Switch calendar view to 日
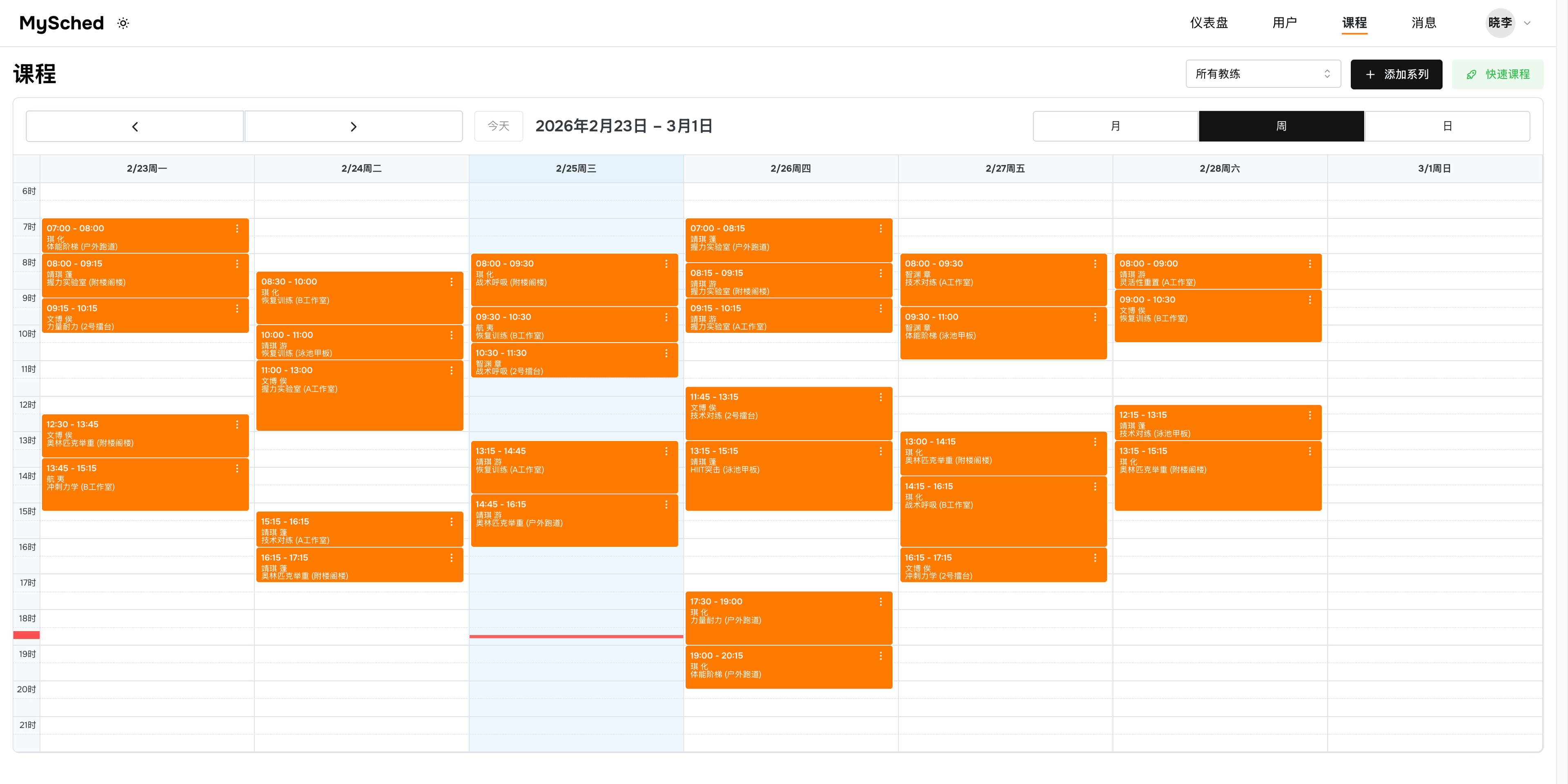Image resolution: width=1568 pixels, height=784 pixels. [1448, 126]
